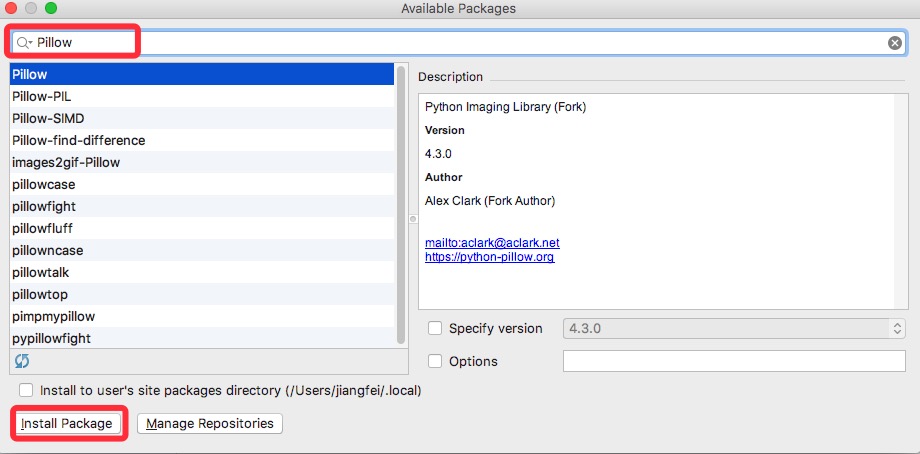This screenshot has width=920, height=454.
Task: Click the green zoom window button
Action: (x=51, y=8)
